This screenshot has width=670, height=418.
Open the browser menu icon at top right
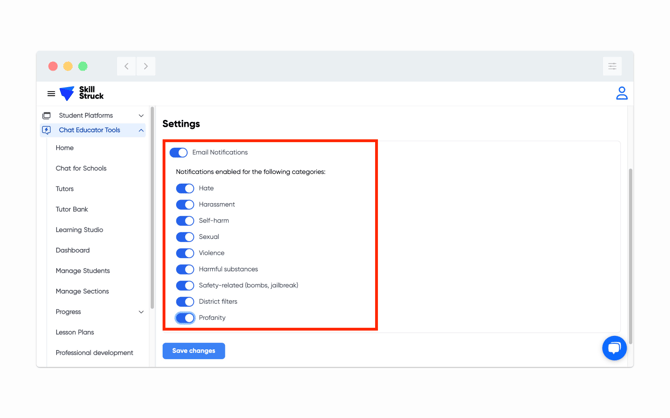612,66
